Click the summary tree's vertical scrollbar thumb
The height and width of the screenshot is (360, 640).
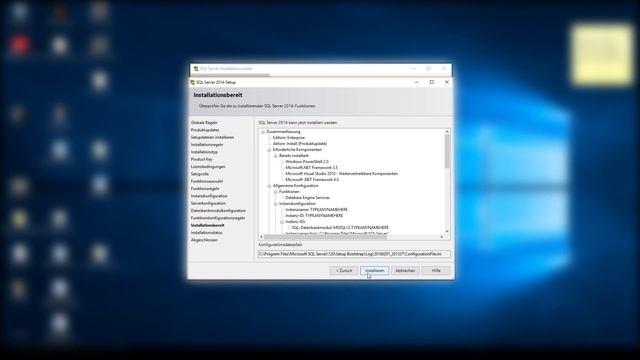(447, 151)
